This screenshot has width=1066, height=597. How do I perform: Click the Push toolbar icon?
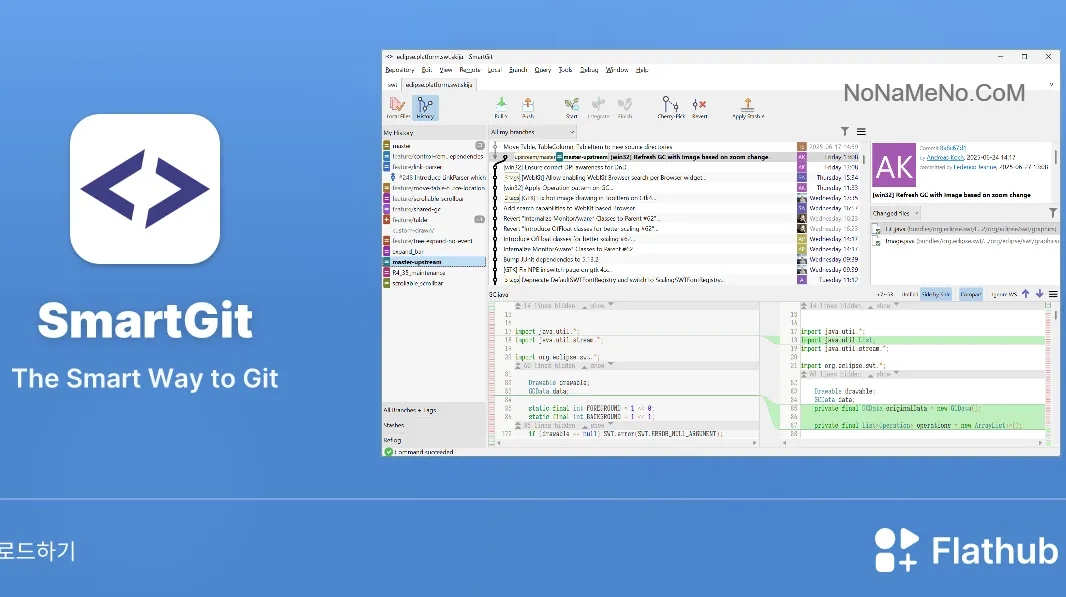[x=528, y=107]
